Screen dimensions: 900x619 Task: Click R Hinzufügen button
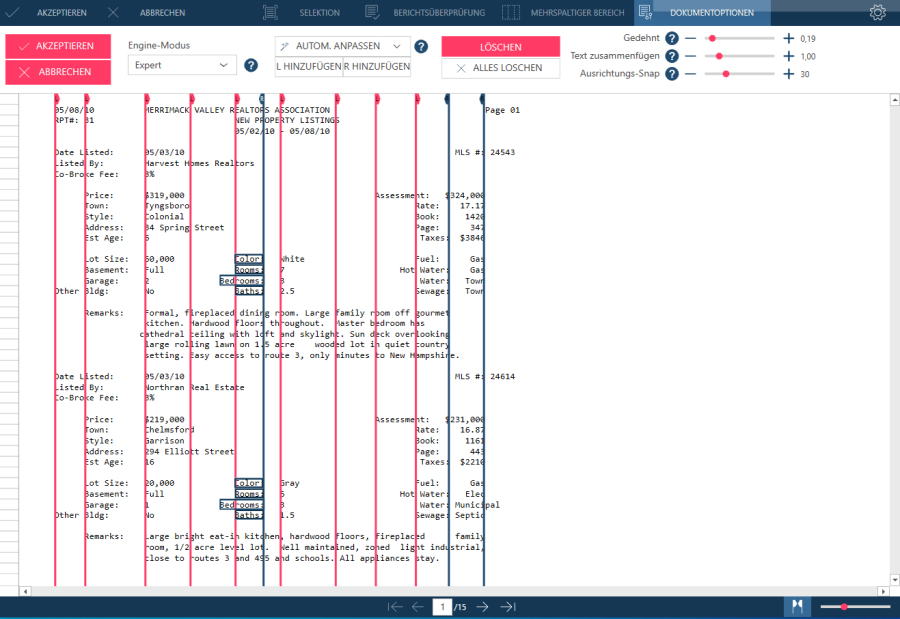(377, 67)
